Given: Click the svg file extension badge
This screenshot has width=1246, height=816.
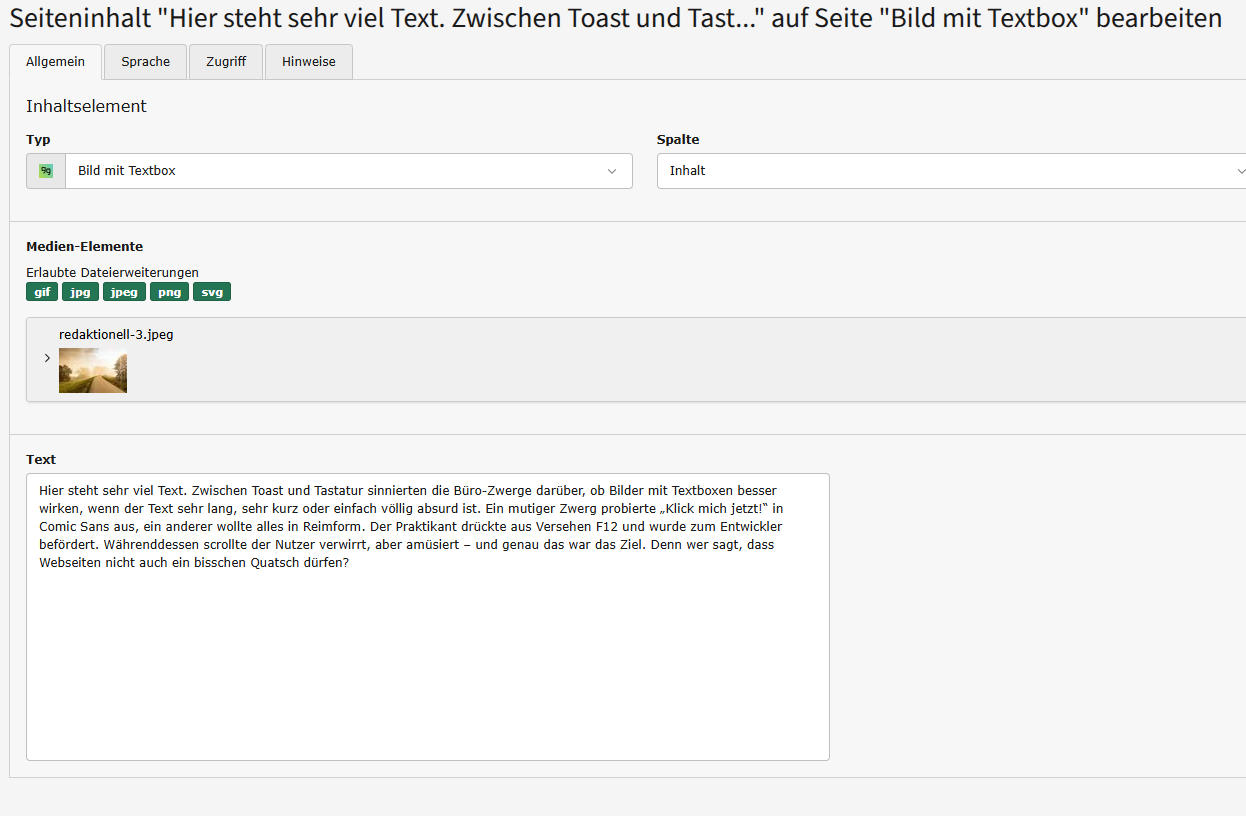Looking at the screenshot, I should (x=212, y=292).
